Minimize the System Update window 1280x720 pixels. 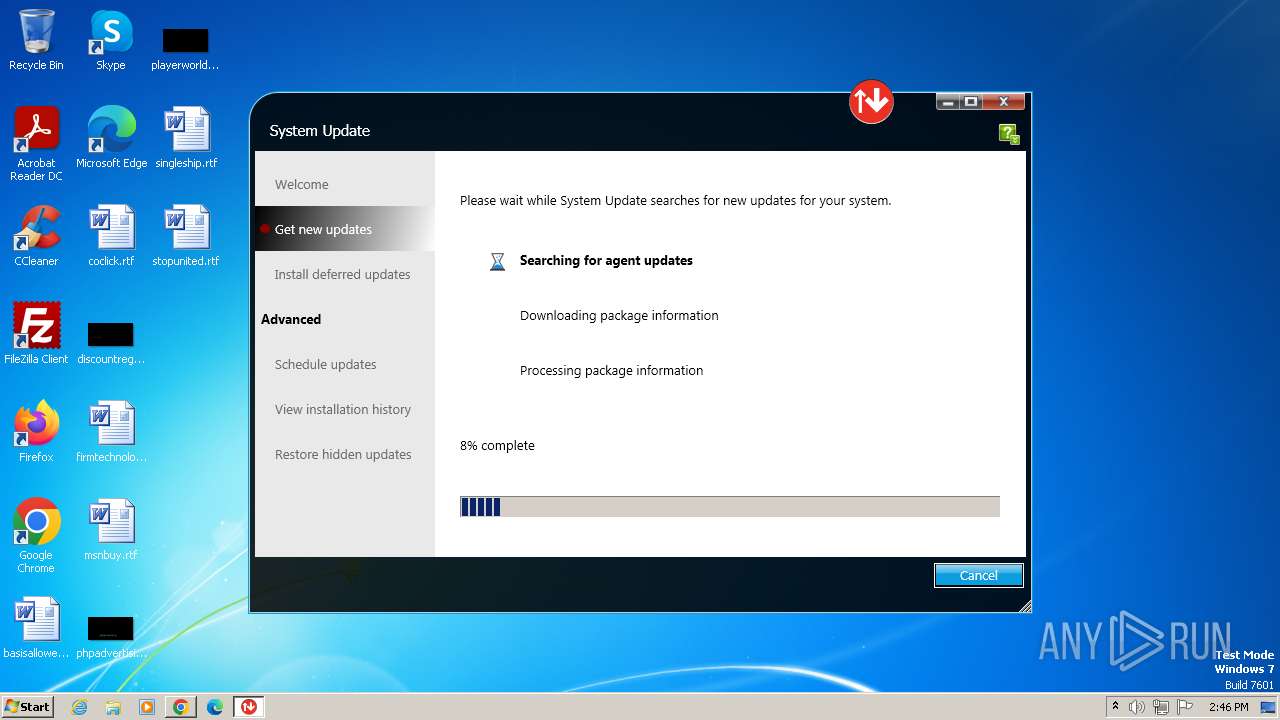[947, 102]
